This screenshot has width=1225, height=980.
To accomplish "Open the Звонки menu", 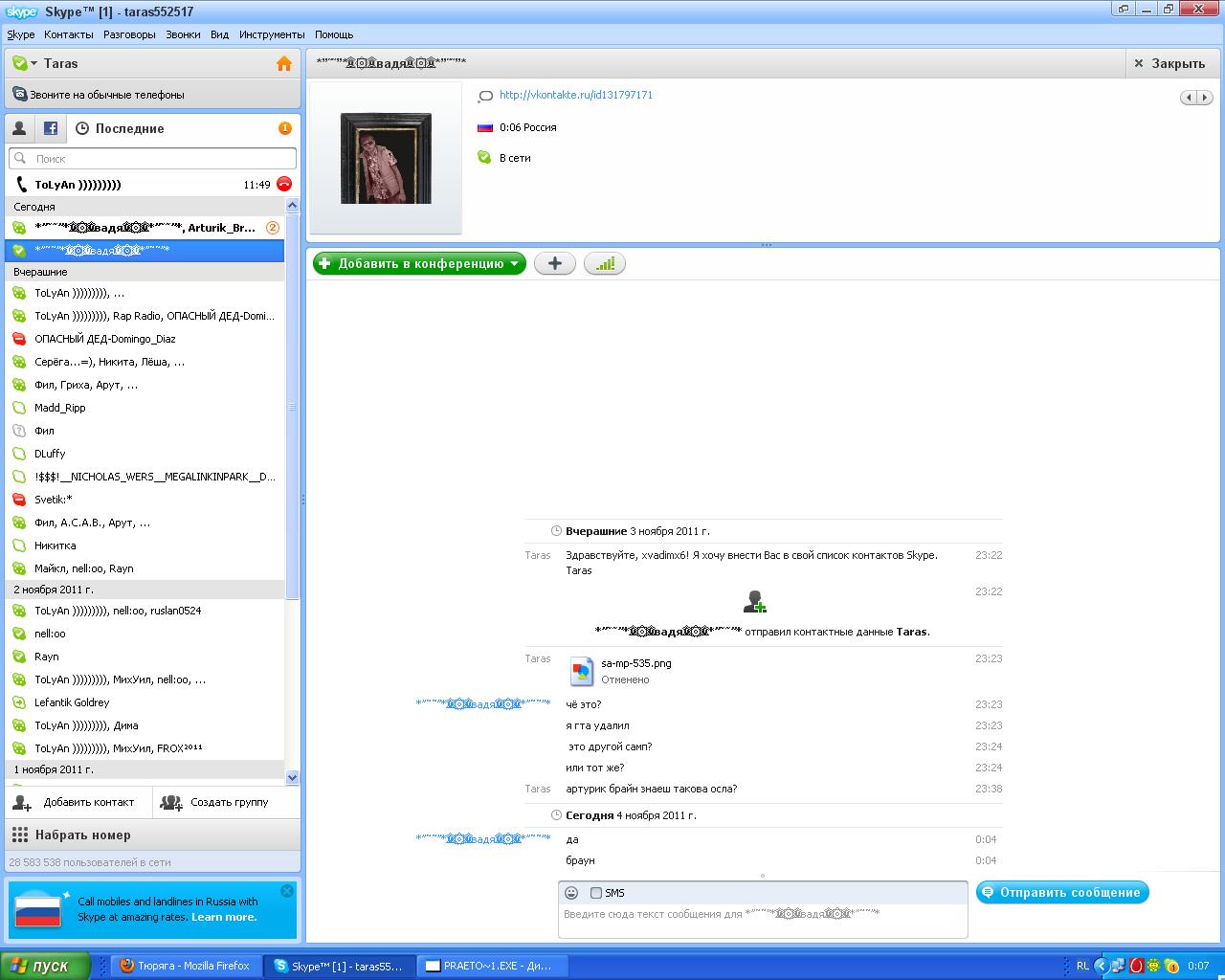I will click(x=183, y=34).
